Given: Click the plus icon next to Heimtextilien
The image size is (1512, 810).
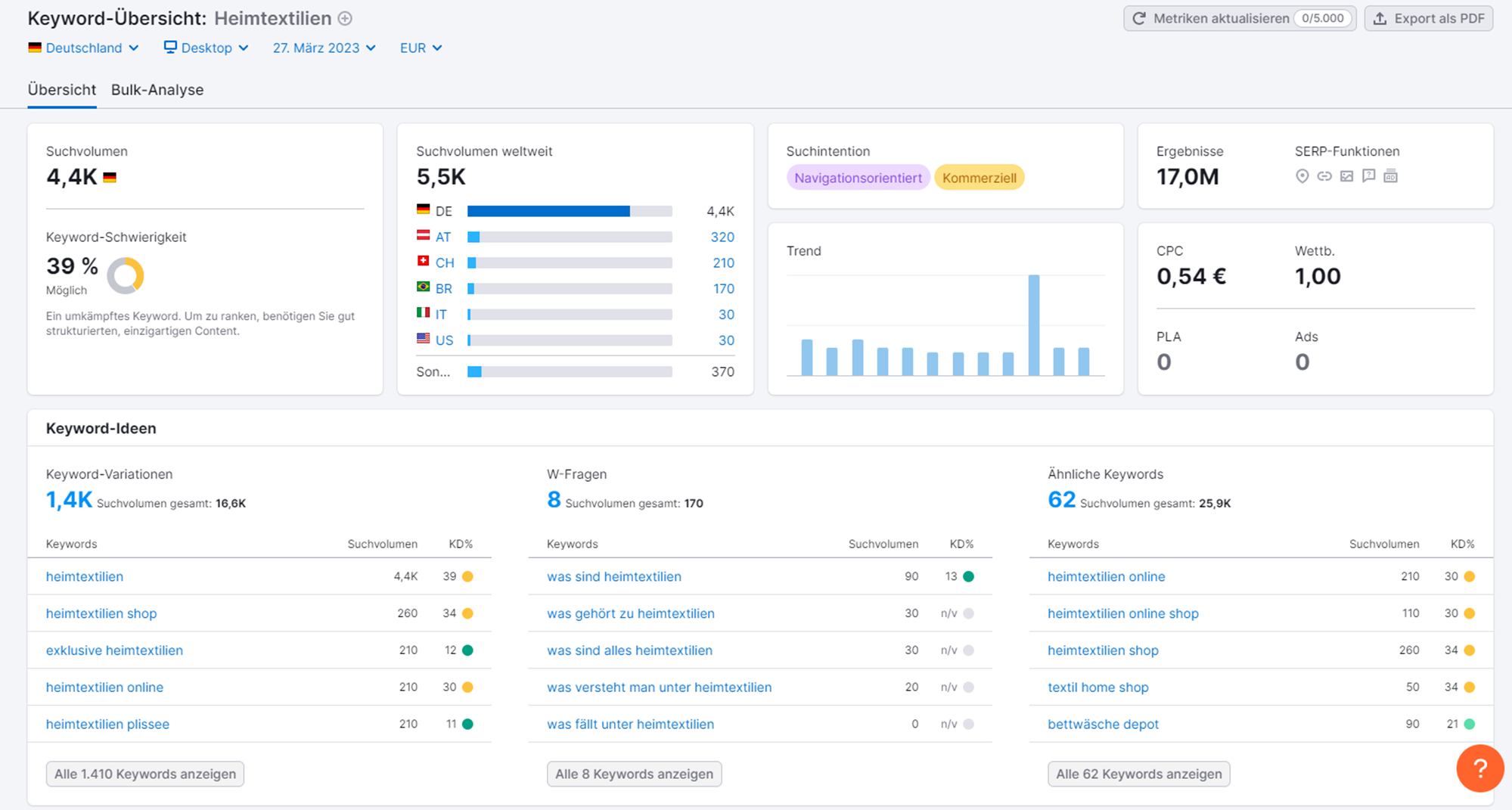Looking at the screenshot, I should 345,18.
